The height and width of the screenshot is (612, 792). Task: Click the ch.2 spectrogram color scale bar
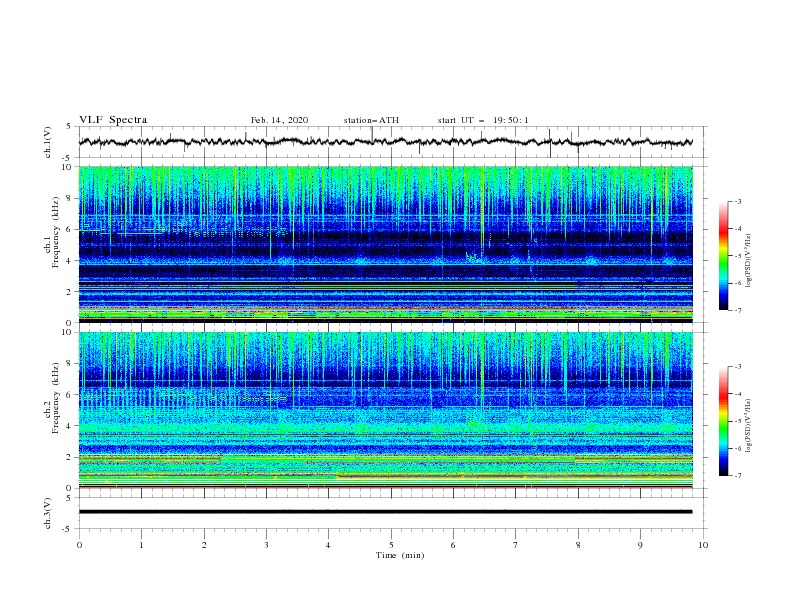coord(723,421)
